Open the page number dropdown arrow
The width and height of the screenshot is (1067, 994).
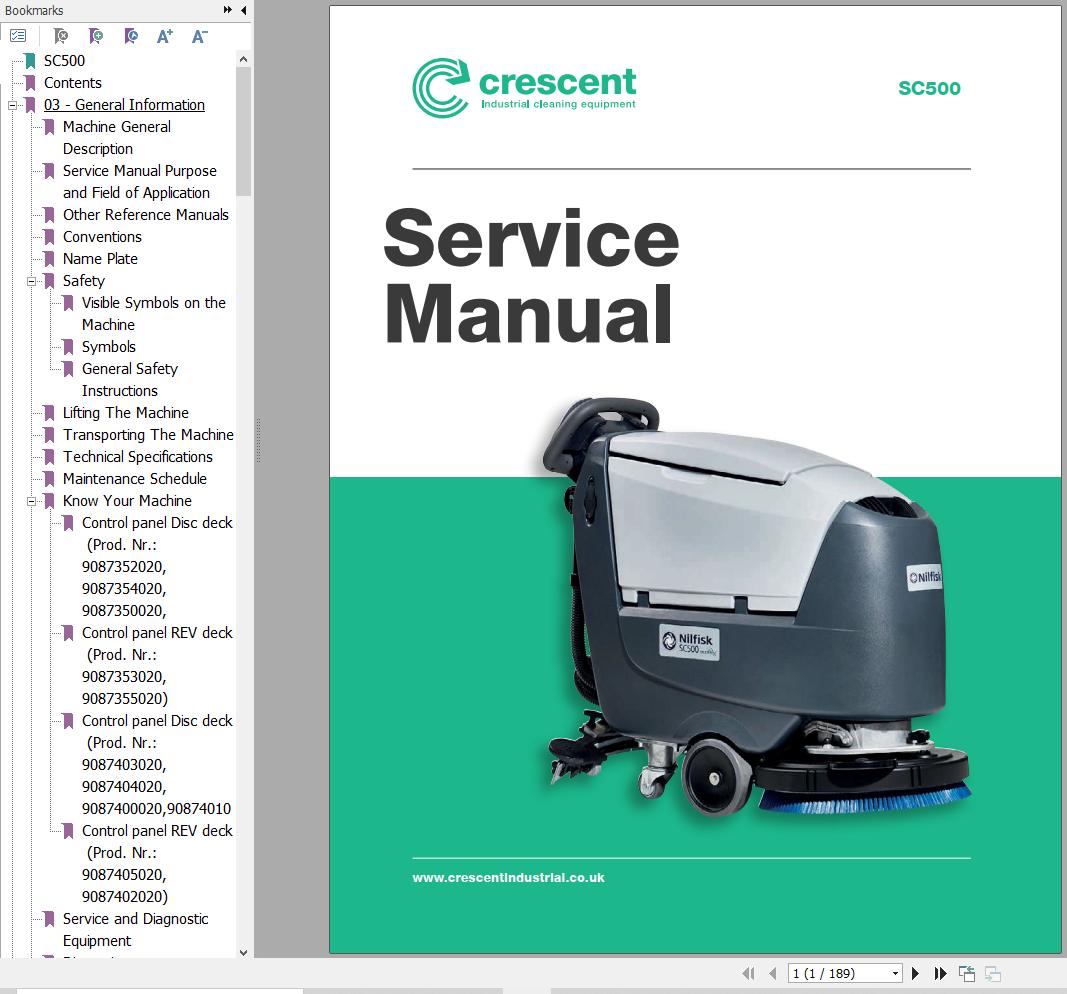point(896,974)
